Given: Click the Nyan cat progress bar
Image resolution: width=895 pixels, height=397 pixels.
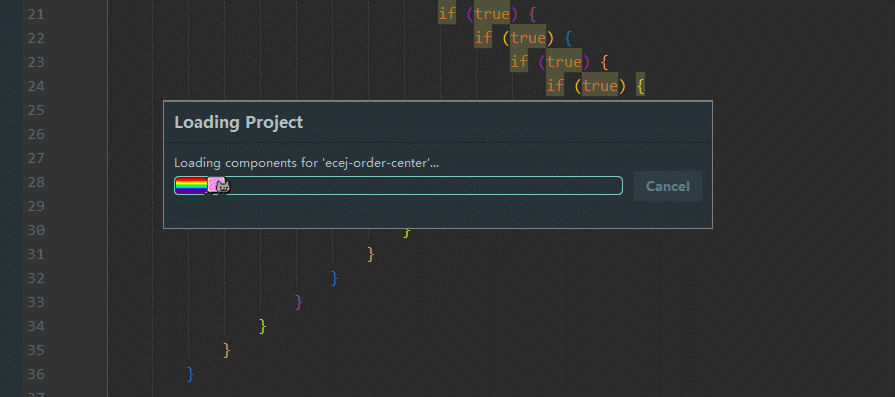Looking at the screenshot, I should coord(398,185).
